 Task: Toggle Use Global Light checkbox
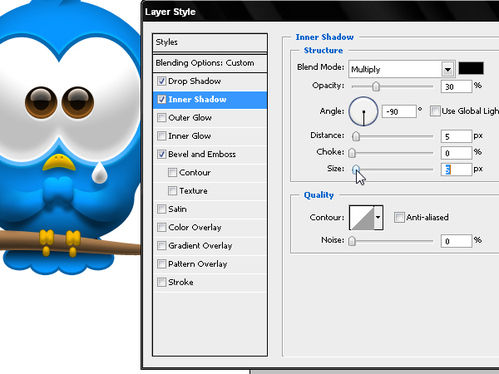click(435, 111)
